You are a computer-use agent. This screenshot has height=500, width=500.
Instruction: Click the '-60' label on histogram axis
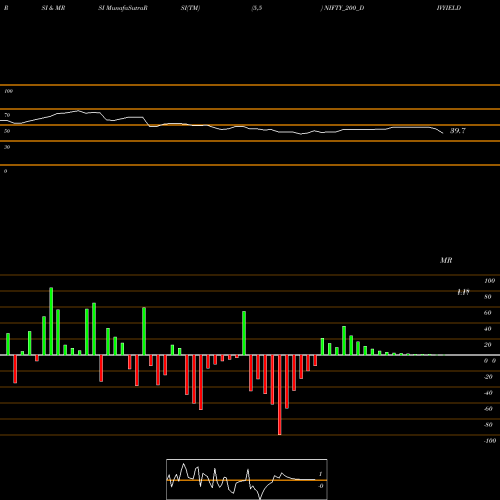click(488, 409)
